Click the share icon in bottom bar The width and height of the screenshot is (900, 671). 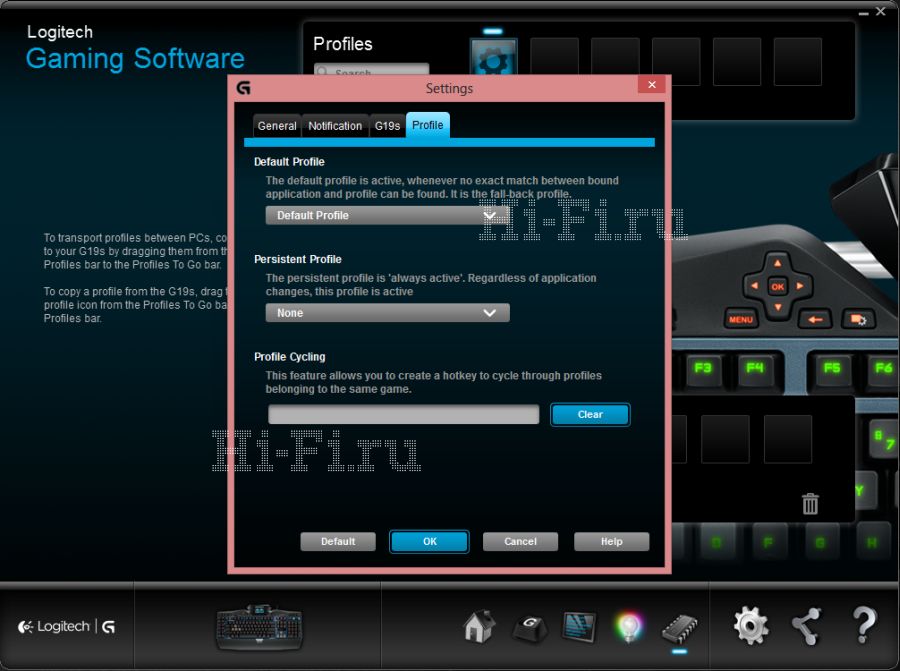tap(806, 626)
